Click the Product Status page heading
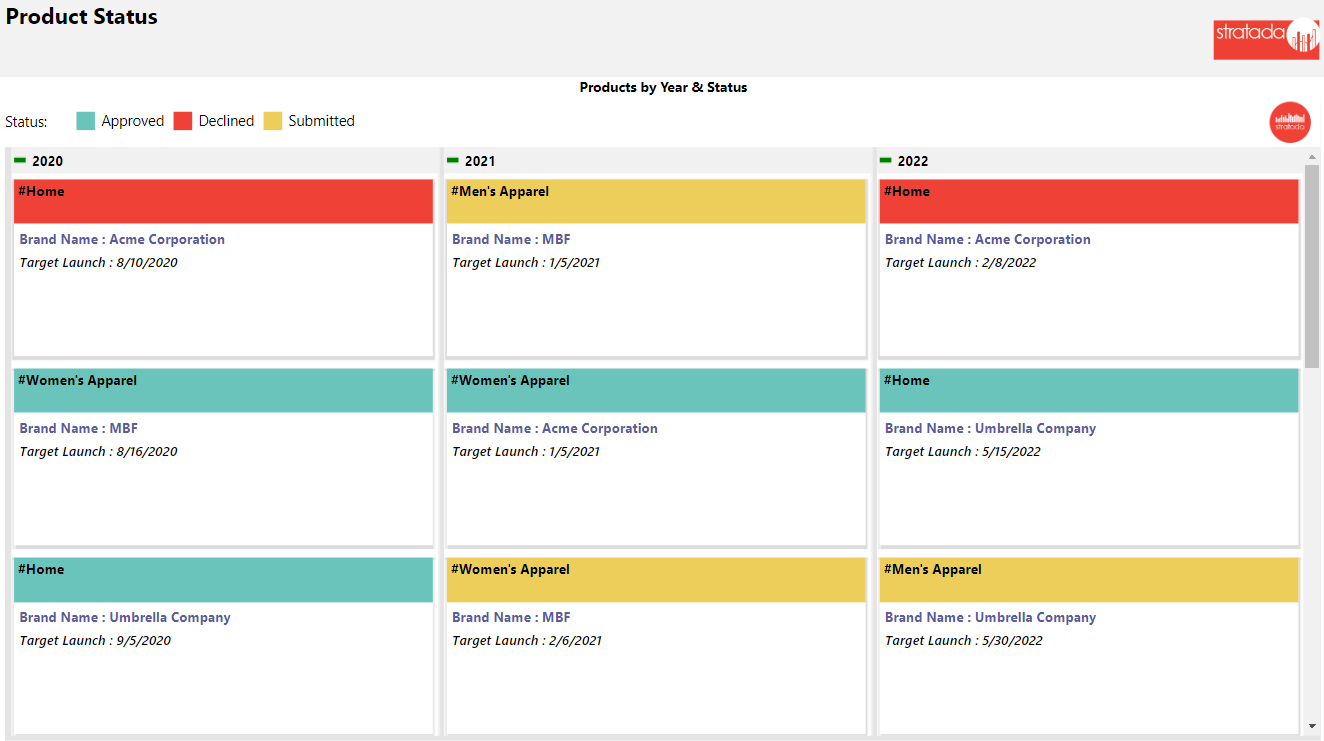The width and height of the screenshot is (1324, 741). pos(82,17)
